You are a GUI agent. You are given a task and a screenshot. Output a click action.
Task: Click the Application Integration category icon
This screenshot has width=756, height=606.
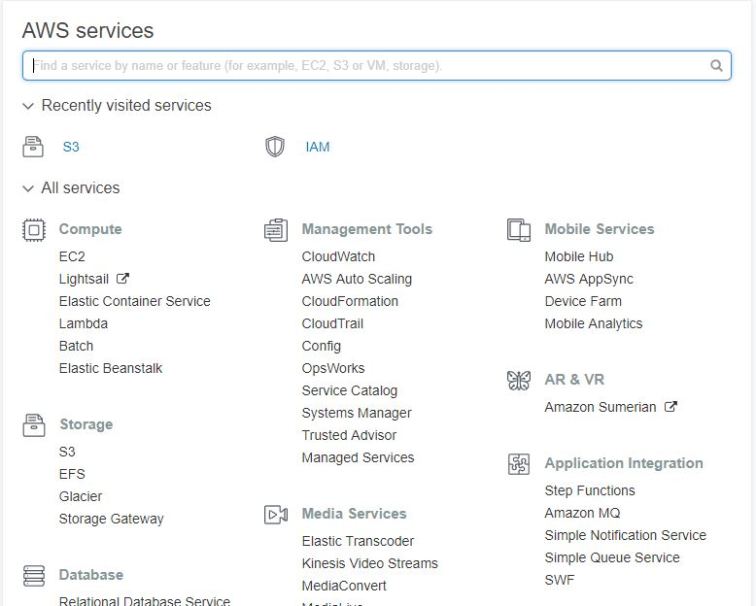[518, 464]
